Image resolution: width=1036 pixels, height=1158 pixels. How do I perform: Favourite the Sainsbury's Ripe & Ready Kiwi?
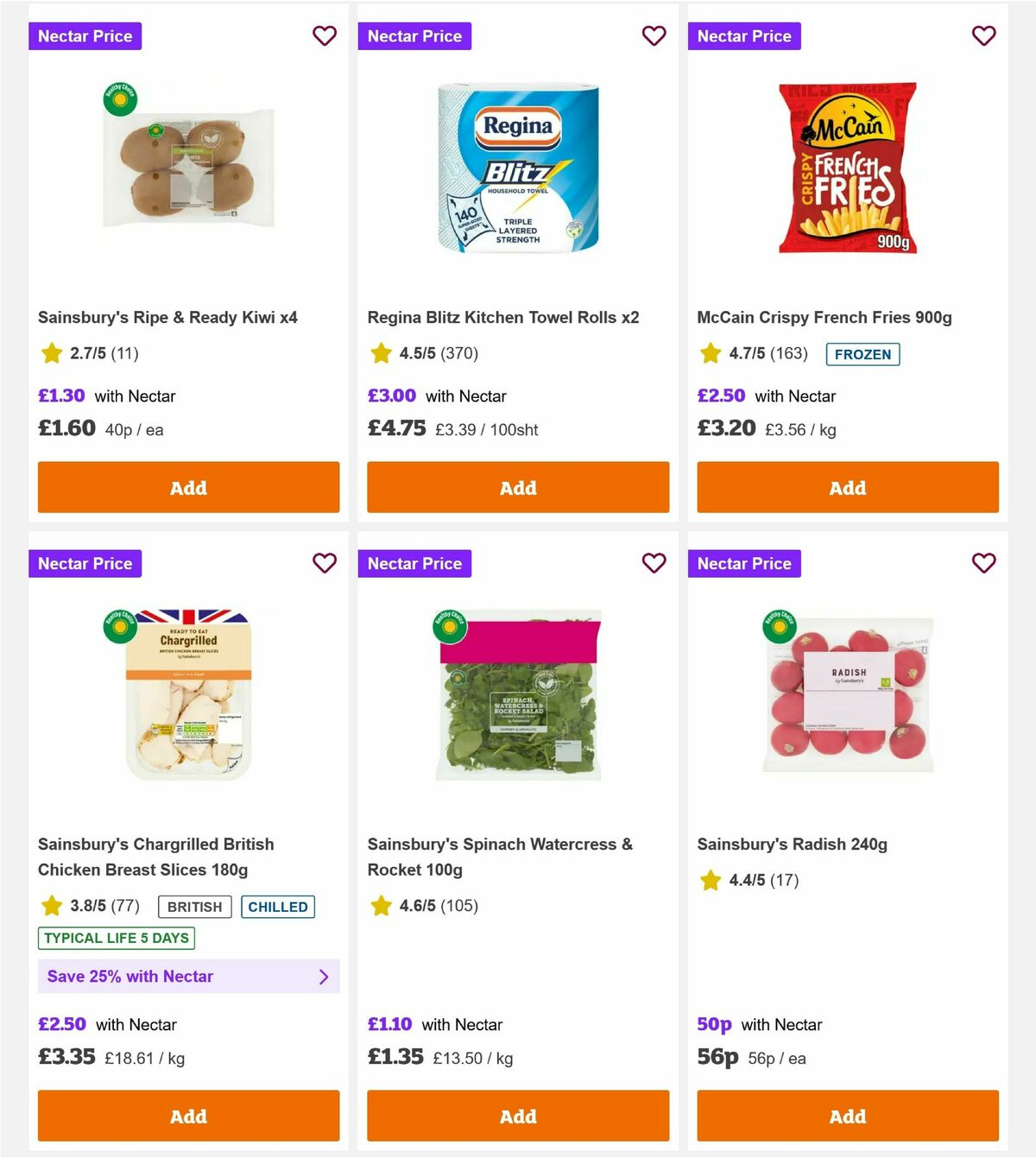click(x=325, y=35)
